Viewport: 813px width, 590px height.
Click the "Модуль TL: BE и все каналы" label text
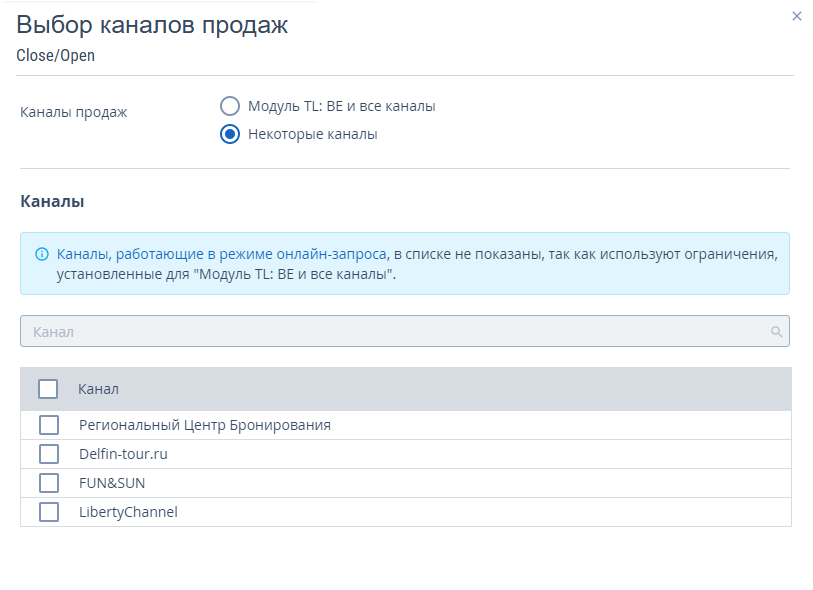[x=341, y=106]
